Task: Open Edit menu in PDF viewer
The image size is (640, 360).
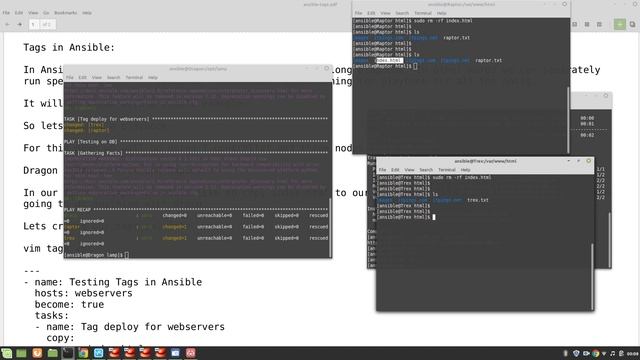Action: click(x=19, y=13)
